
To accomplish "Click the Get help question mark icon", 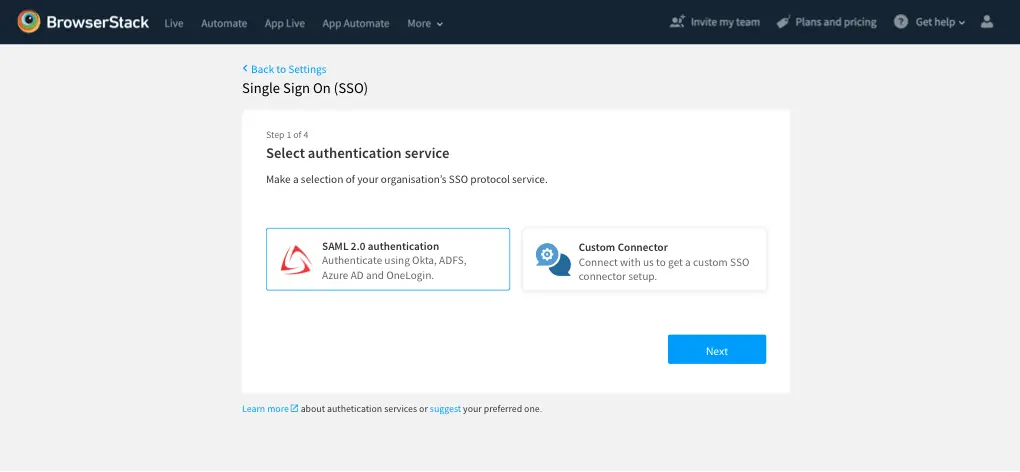I will (x=901, y=22).
